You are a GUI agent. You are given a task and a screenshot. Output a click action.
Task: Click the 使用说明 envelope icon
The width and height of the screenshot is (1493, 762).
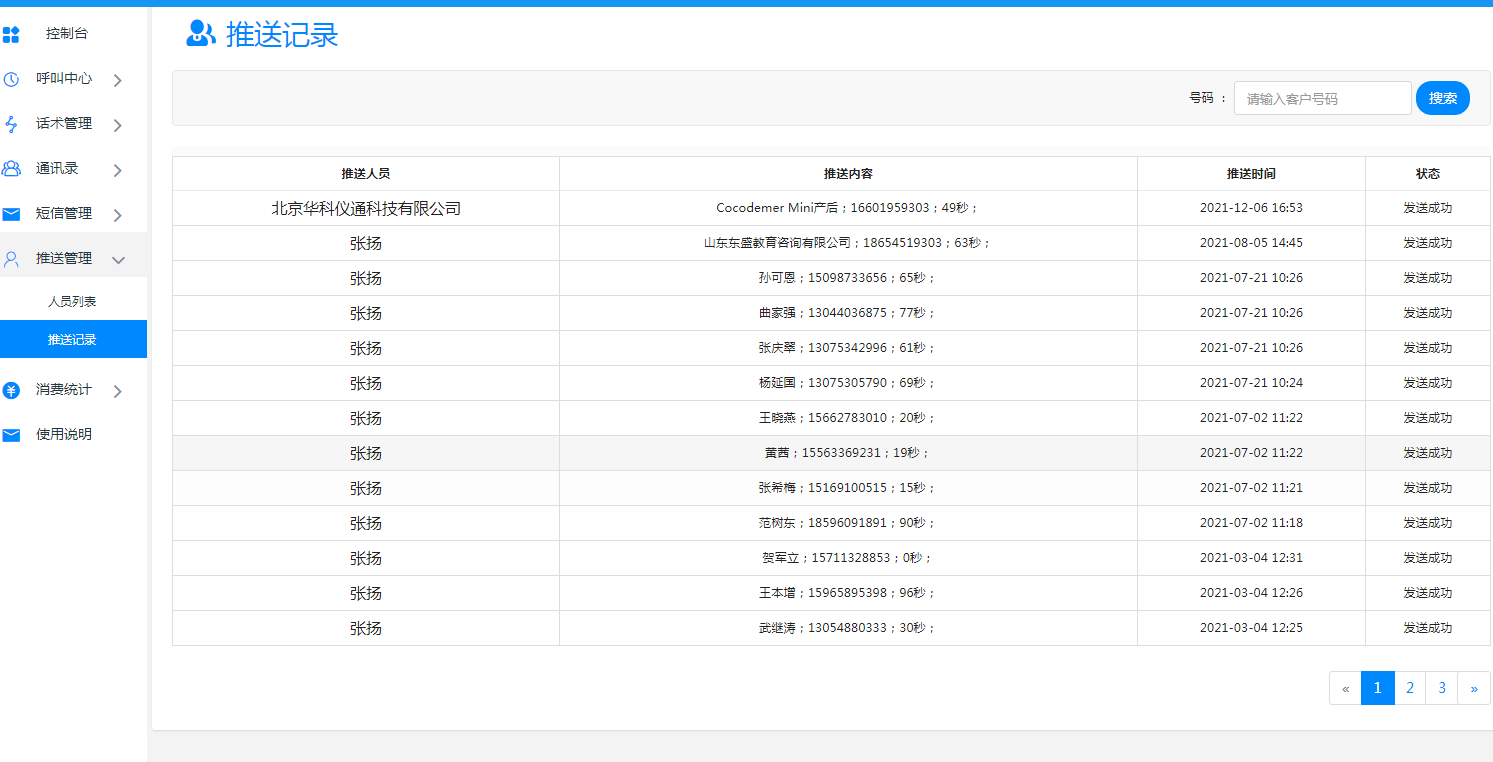tap(11, 435)
